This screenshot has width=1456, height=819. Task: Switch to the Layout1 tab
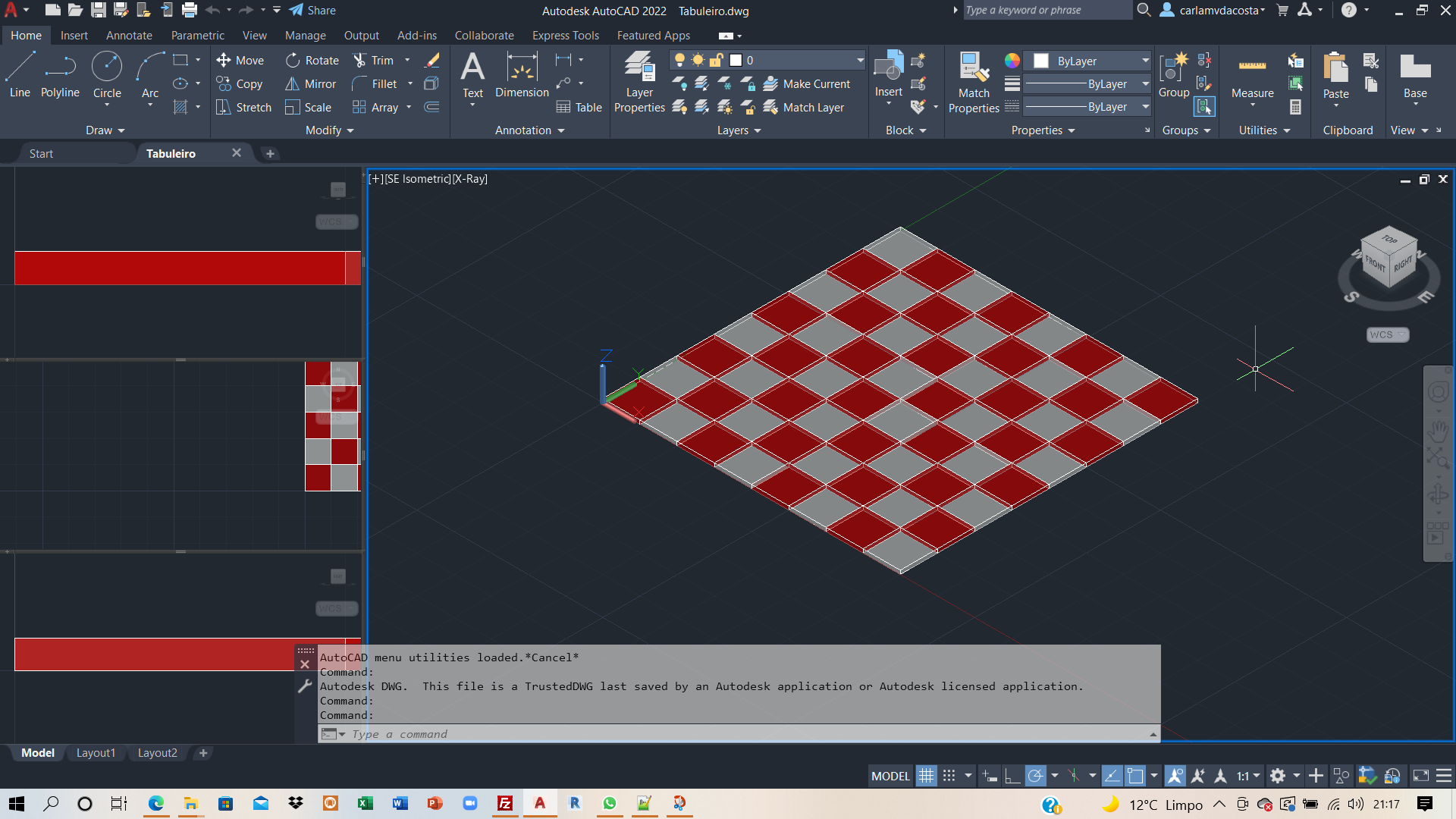pyautogui.click(x=96, y=753)
